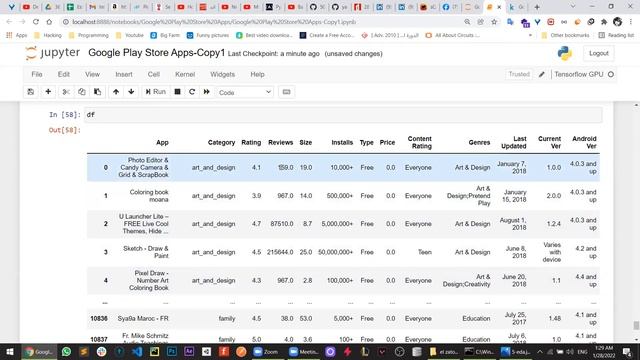640x360 pixels.
Task: Open the browser extensions puzzle icon
Action: [x=604, y=22]
